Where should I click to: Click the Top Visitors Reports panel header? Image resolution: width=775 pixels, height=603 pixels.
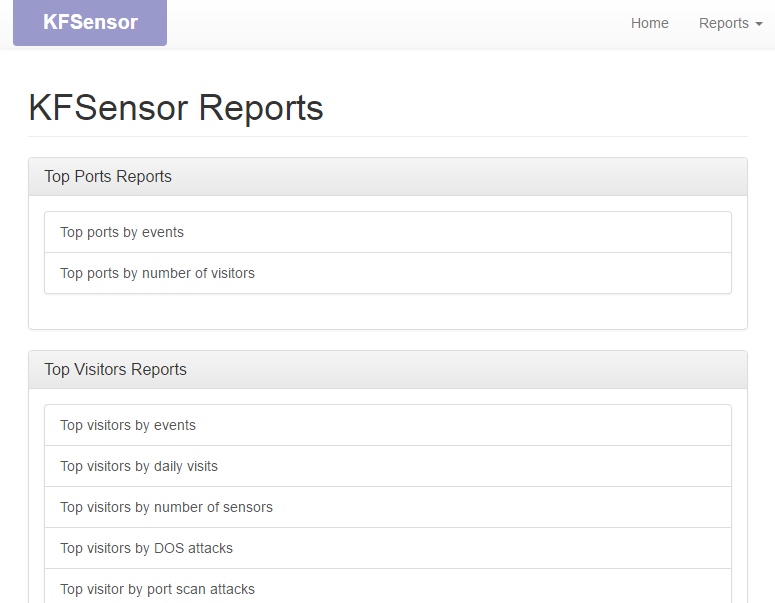(388, 370)
